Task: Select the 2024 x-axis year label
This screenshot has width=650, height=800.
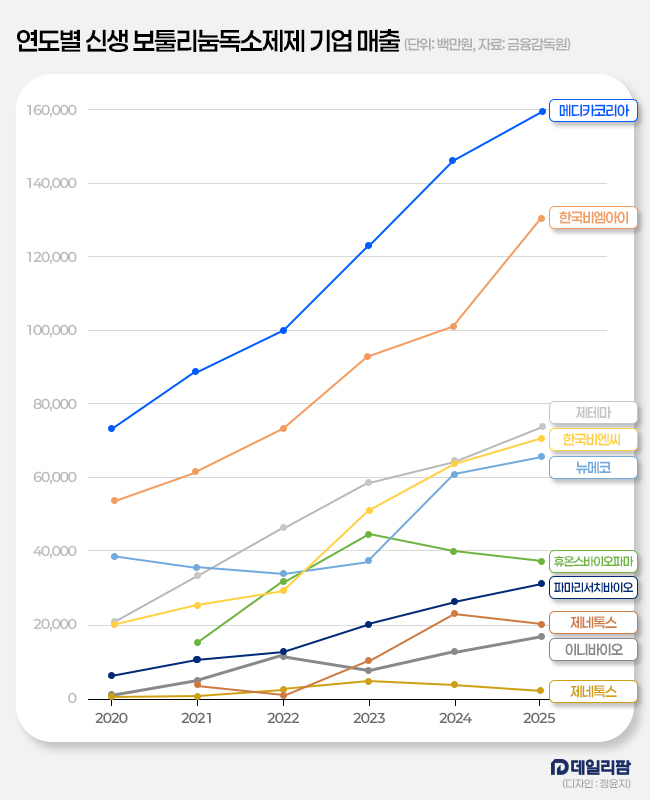Action: 454,718
